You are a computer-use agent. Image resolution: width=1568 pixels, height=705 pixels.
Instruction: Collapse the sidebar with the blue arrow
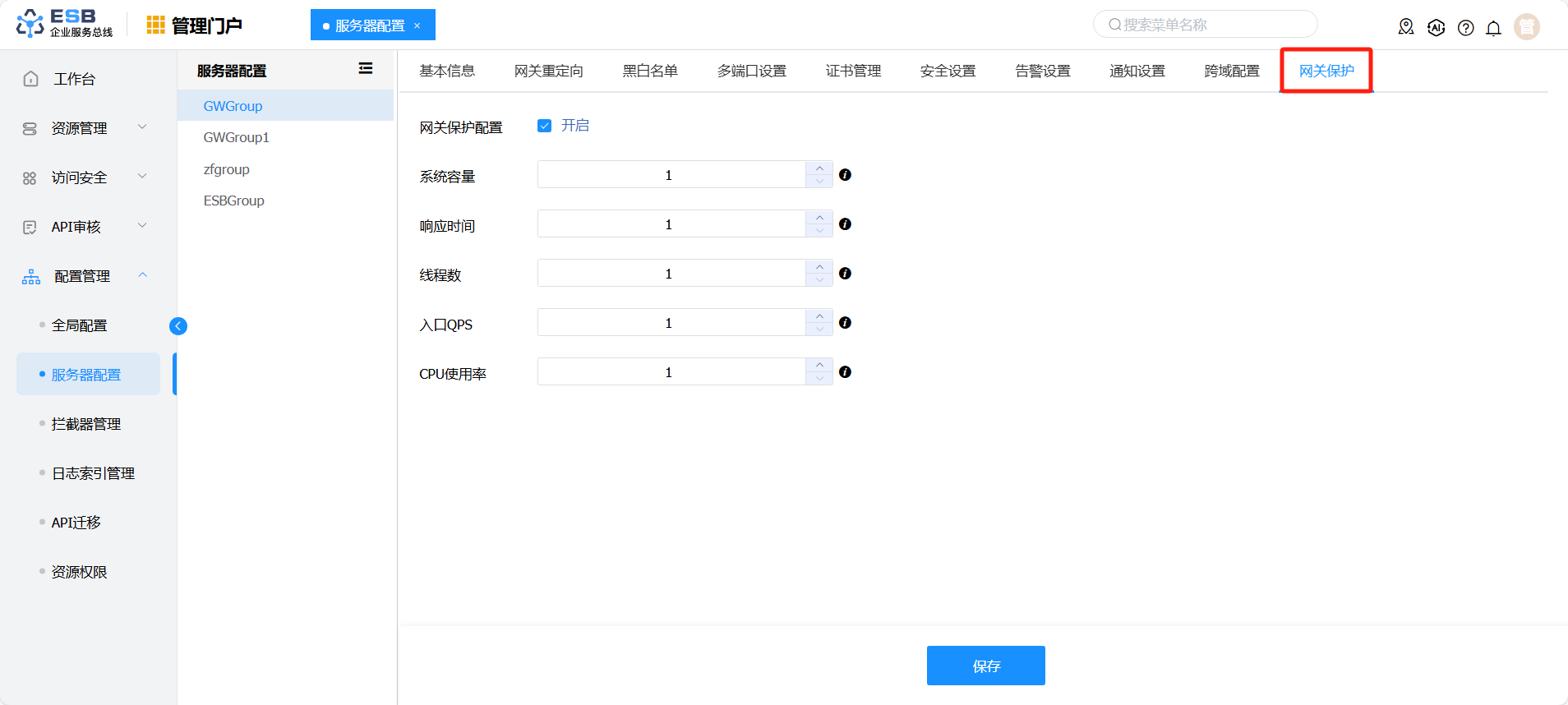click(x=178, y=326)
